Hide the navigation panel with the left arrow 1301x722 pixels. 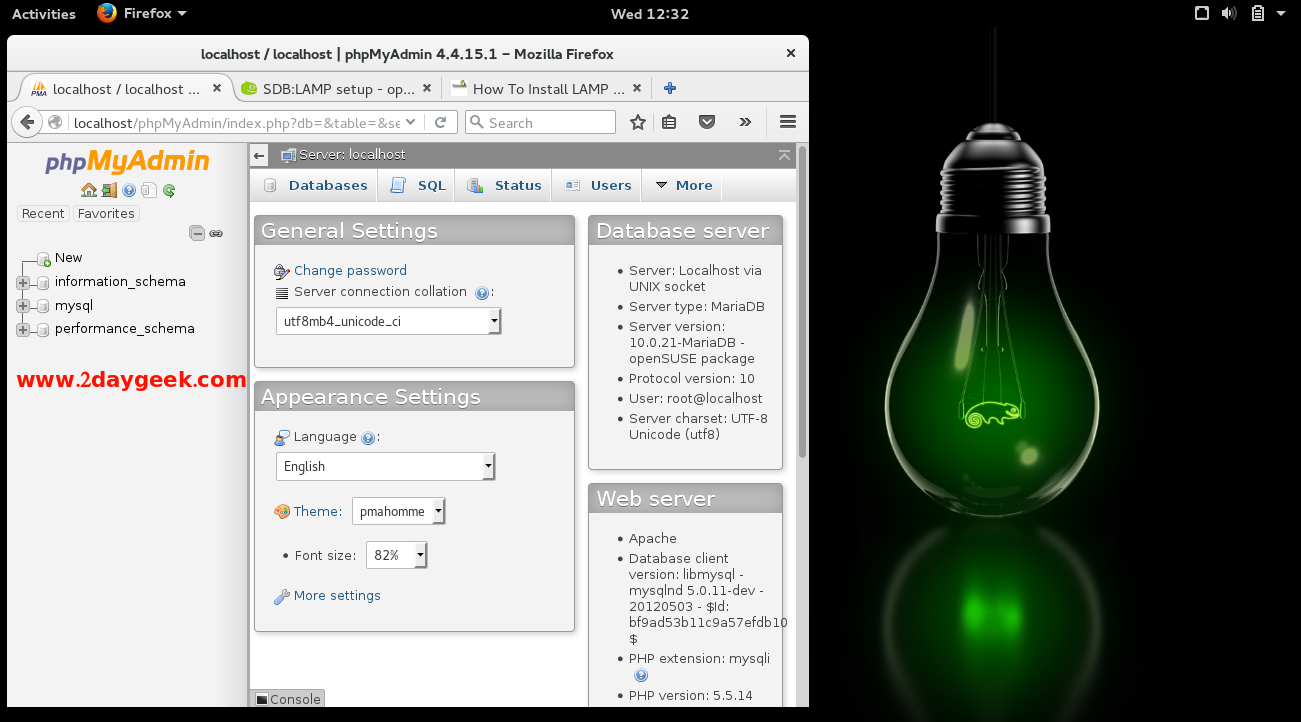[x=259, y=155]
